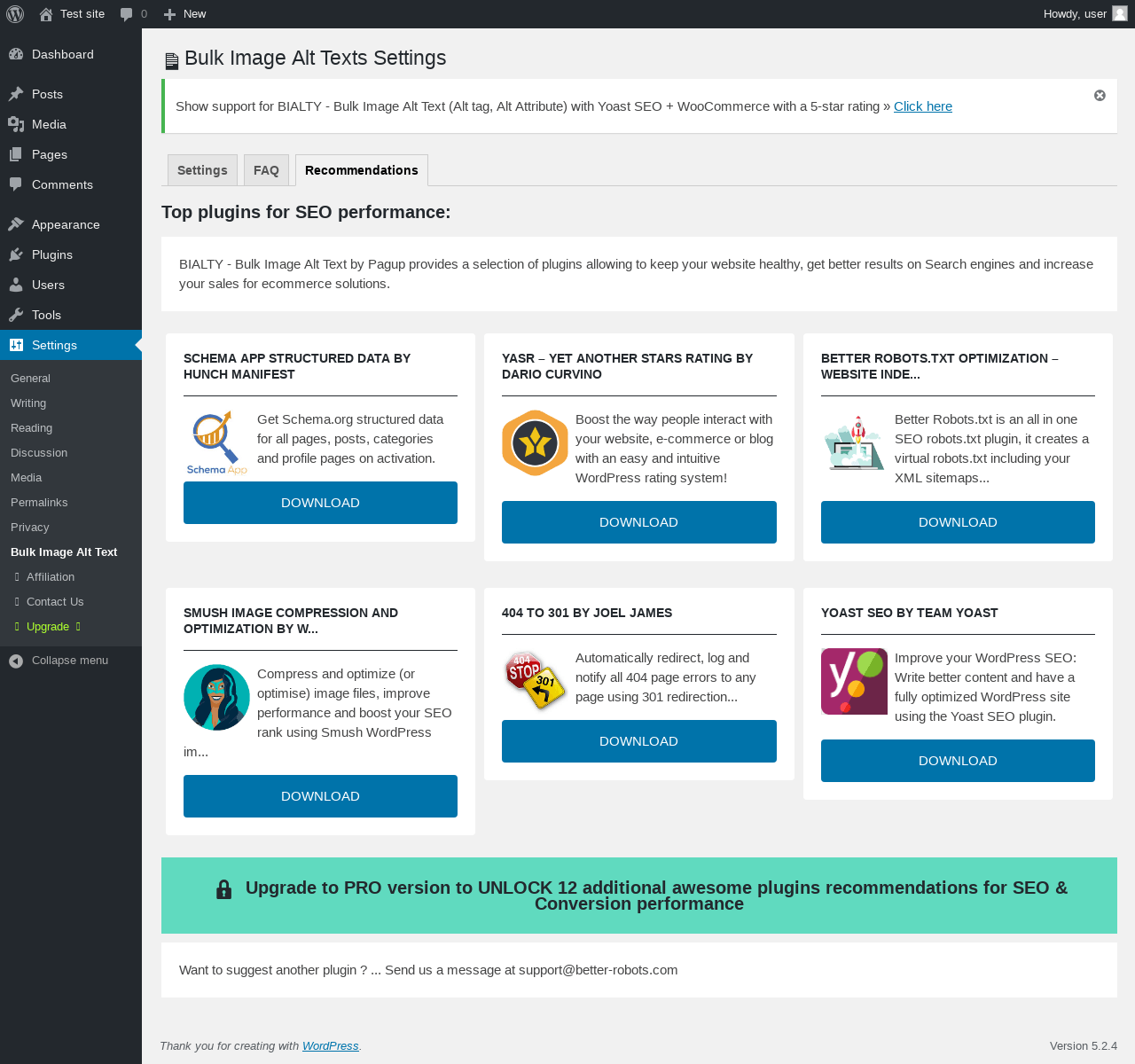
Task: Download Yoast SEO plugin
Action: pyautogui.click(x=958, y=761)
